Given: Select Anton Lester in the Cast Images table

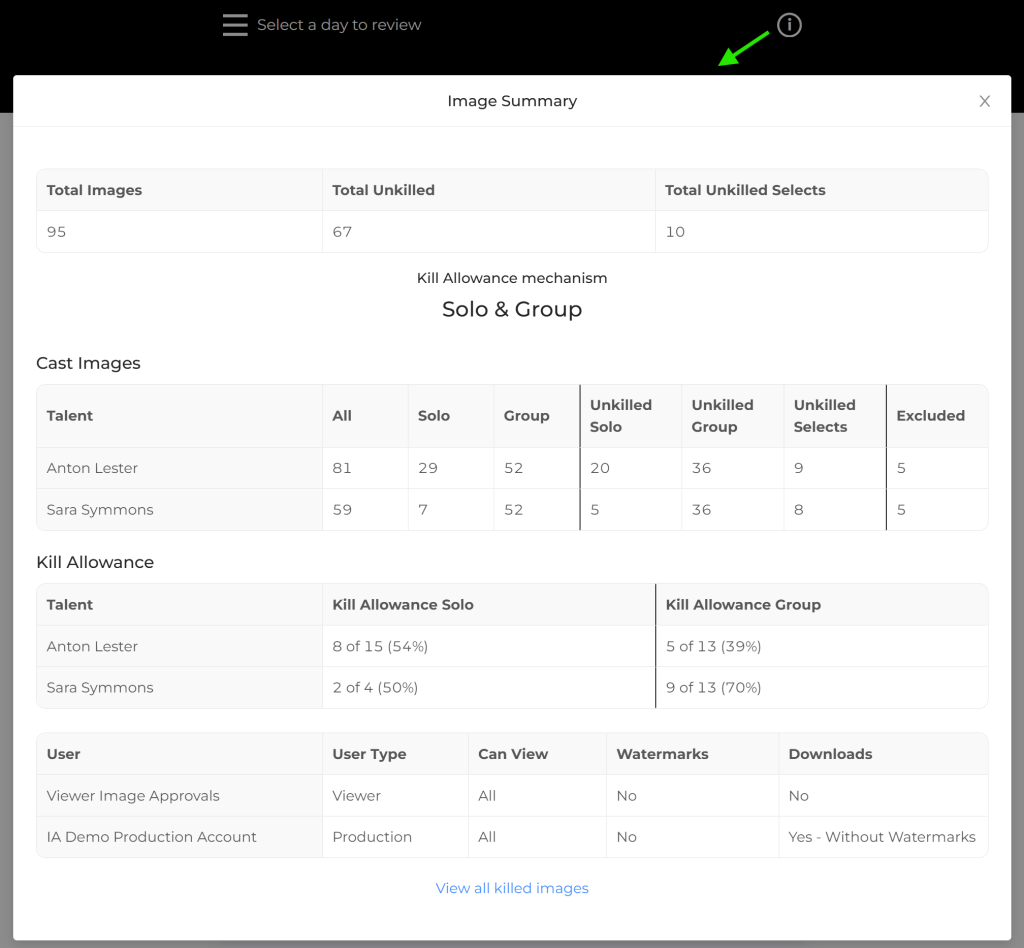Looking at the screenshot, I should 92,468.
